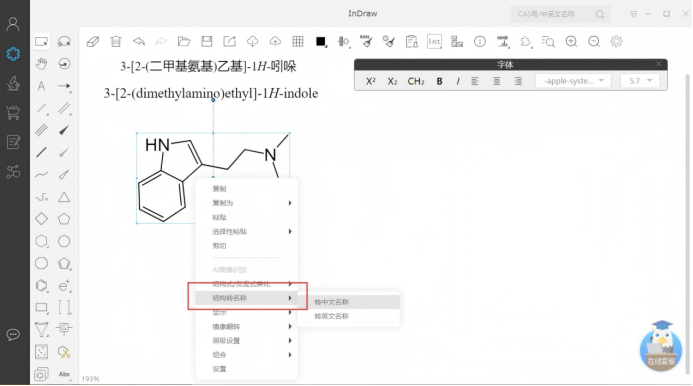Align text to the right
Screen dimensions: 693x386
518,81
